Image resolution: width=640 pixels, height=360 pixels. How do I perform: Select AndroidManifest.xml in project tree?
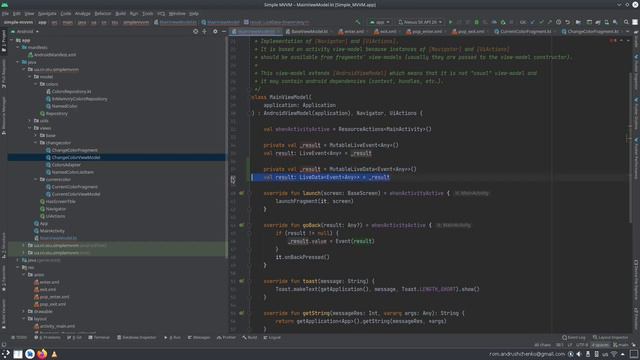55,55
